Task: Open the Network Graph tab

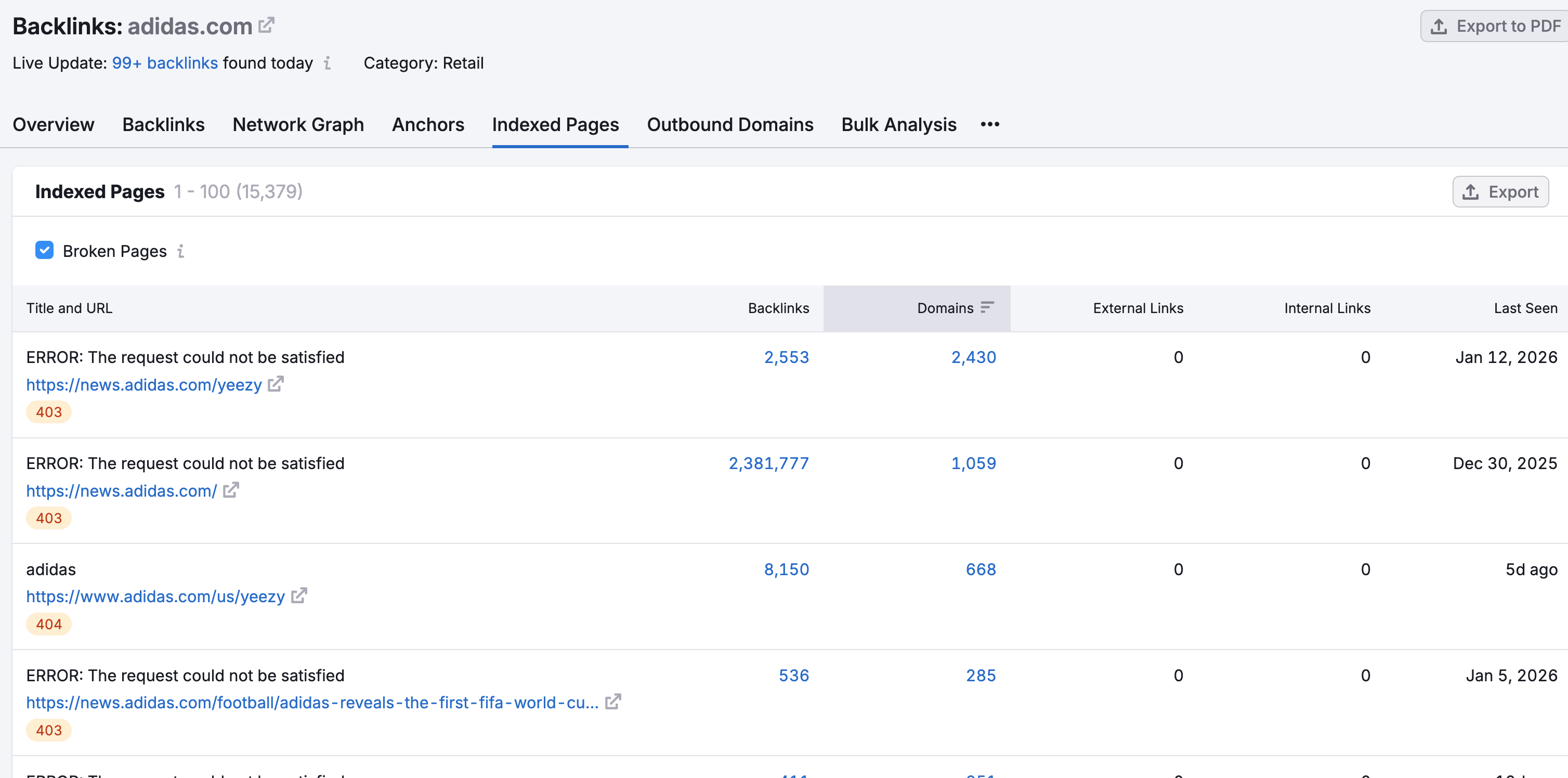Action: (x=298, y=124)
